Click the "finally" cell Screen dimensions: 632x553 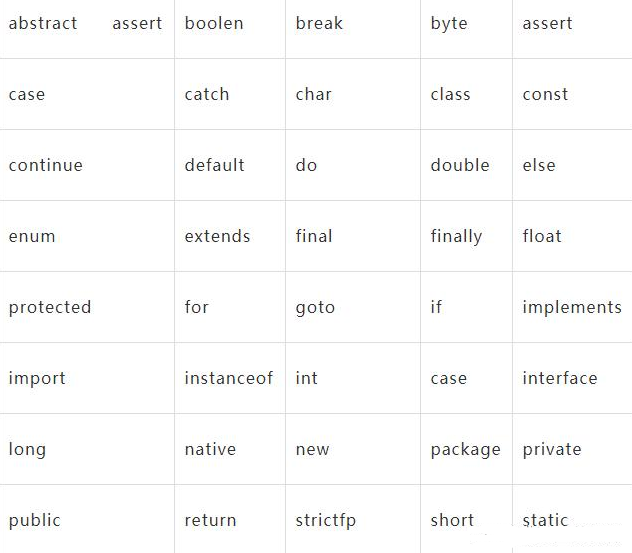point(456,236)
